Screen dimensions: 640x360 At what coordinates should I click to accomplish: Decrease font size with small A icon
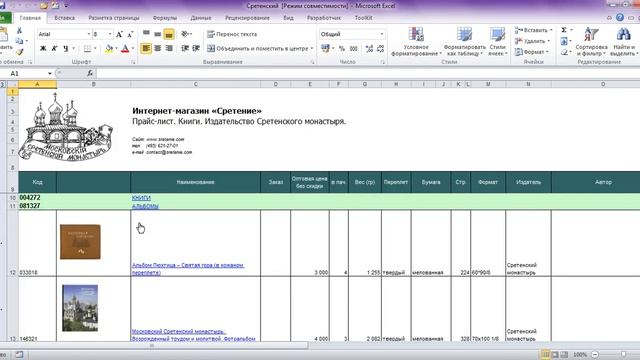tap(130, 34)
